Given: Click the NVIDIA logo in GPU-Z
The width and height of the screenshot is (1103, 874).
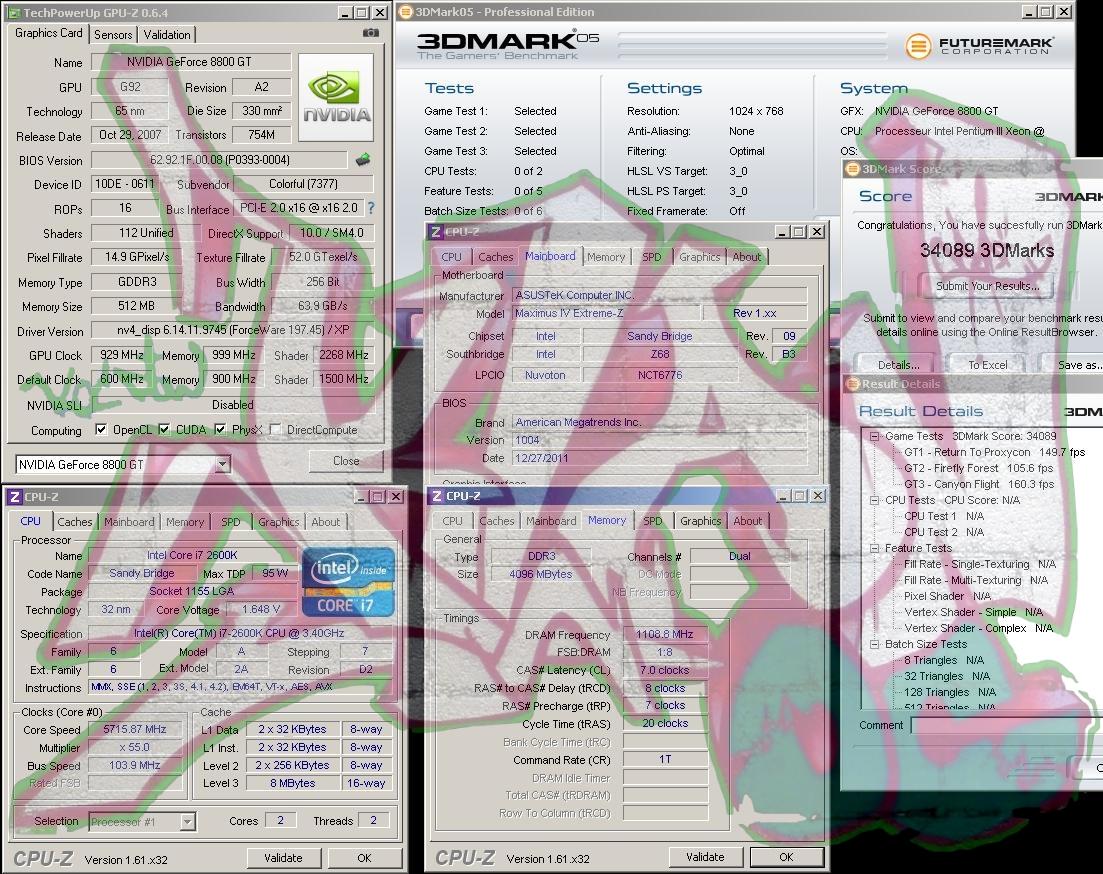Looking at the screenshot, I should pos(336,97).
